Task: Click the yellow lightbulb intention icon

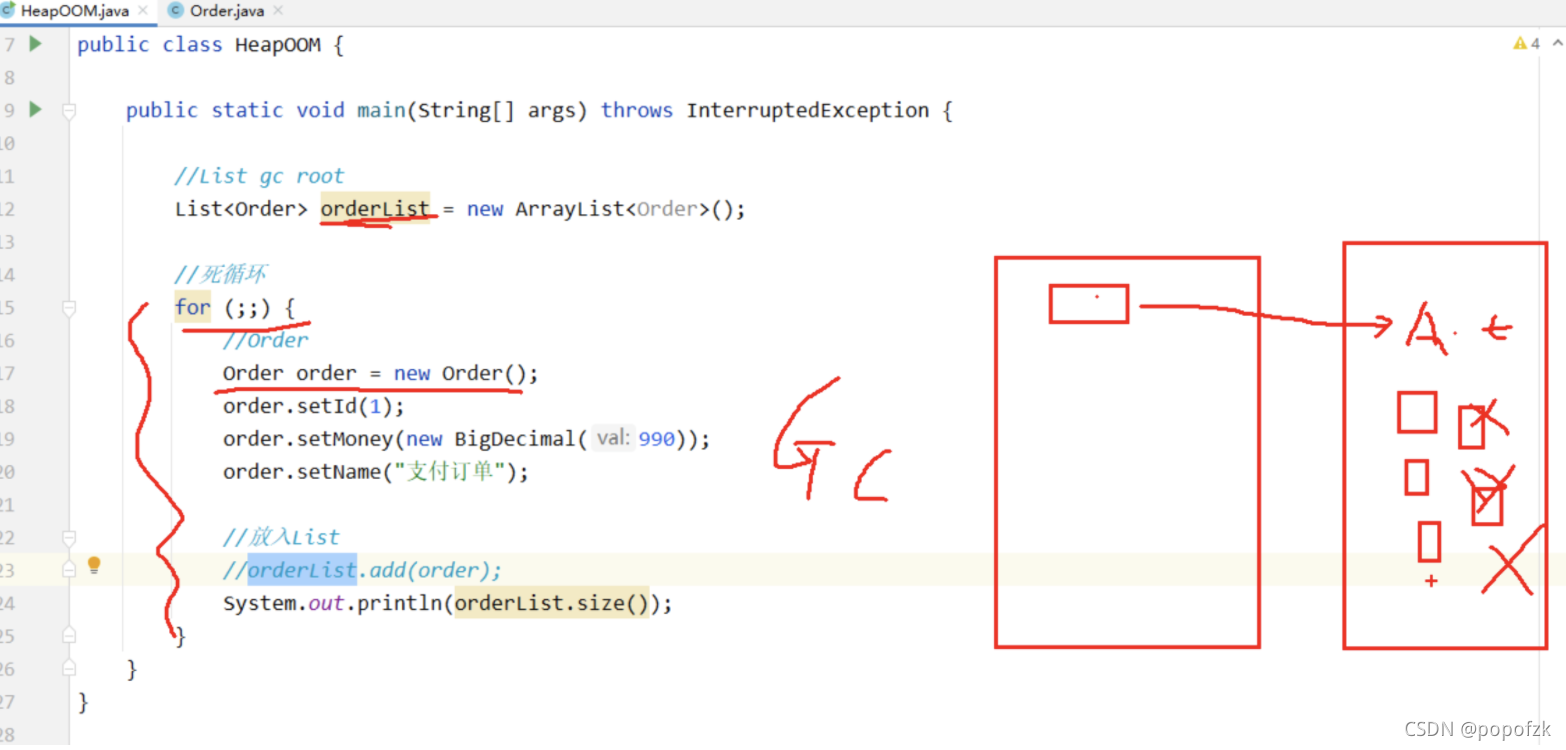Action: [94, 566]
